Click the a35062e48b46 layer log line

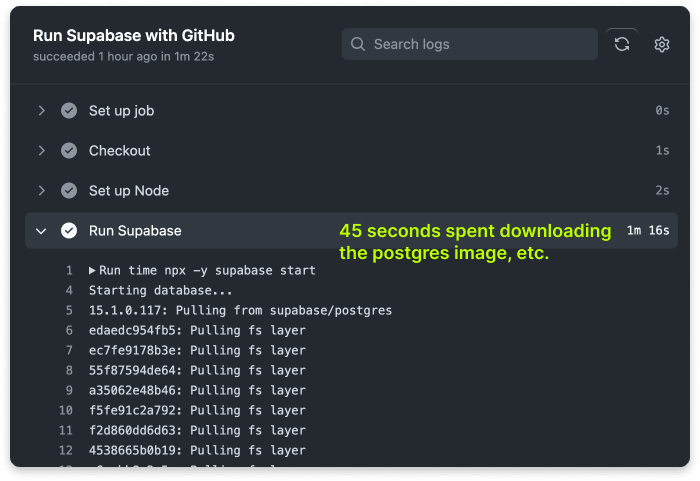coord(197,390)
